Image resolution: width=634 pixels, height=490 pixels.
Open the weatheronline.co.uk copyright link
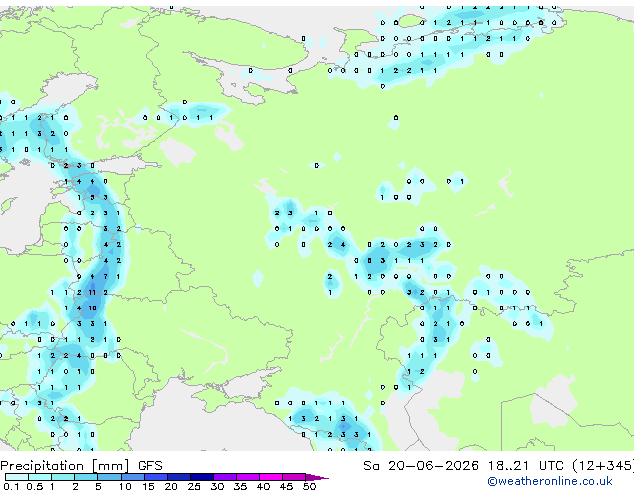click(x=549, y=481)
